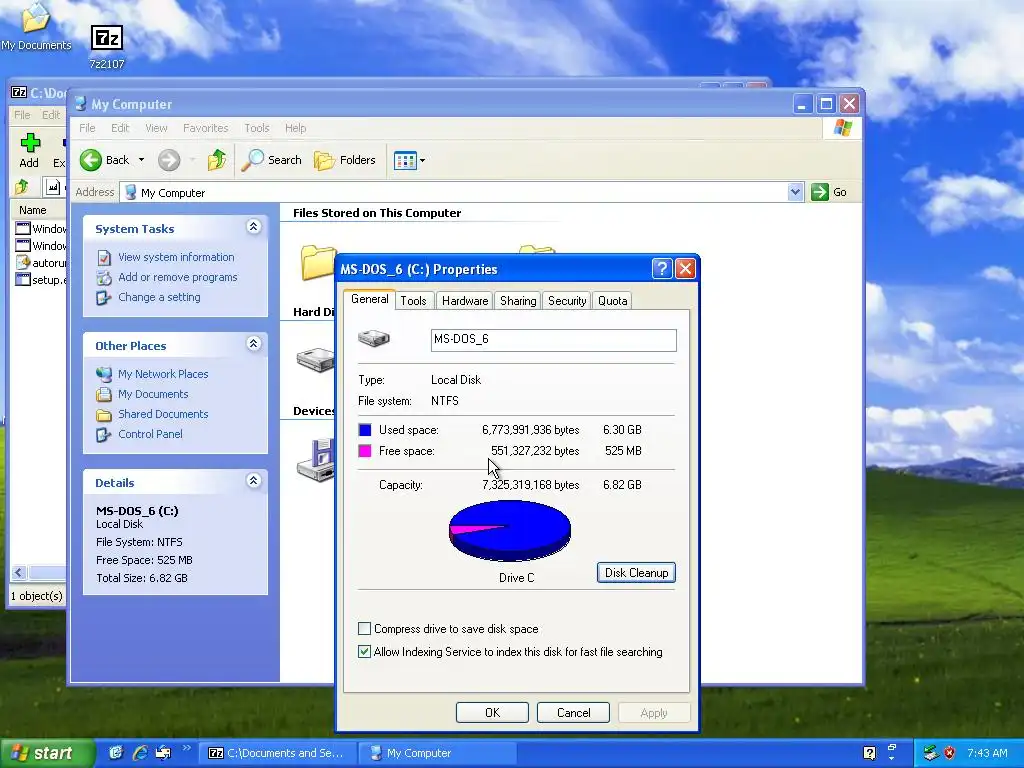Click the left scroll arrow in 7-Zip window
The image size is (1024, 768).
[19, 573]
